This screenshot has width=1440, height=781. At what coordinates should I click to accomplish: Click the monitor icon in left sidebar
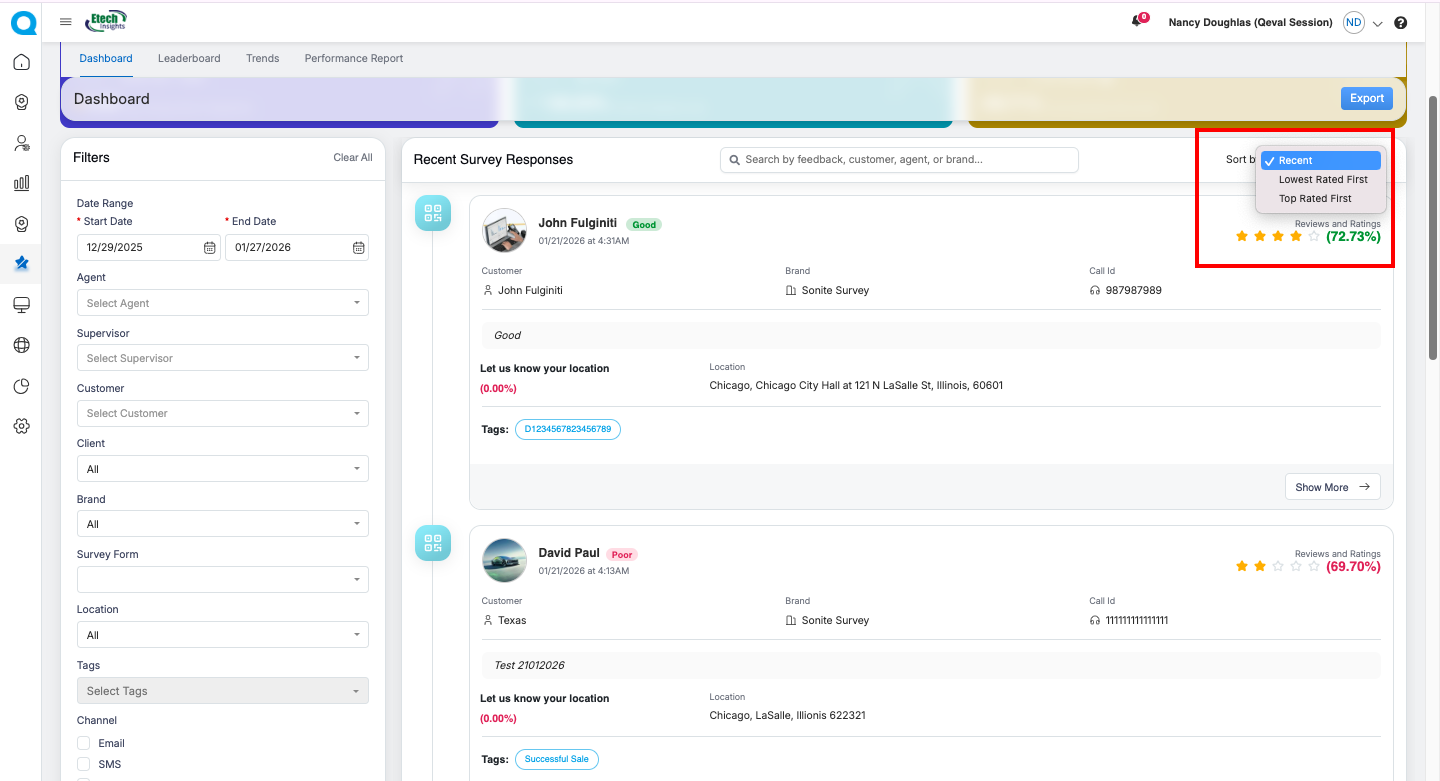point(21,304)
